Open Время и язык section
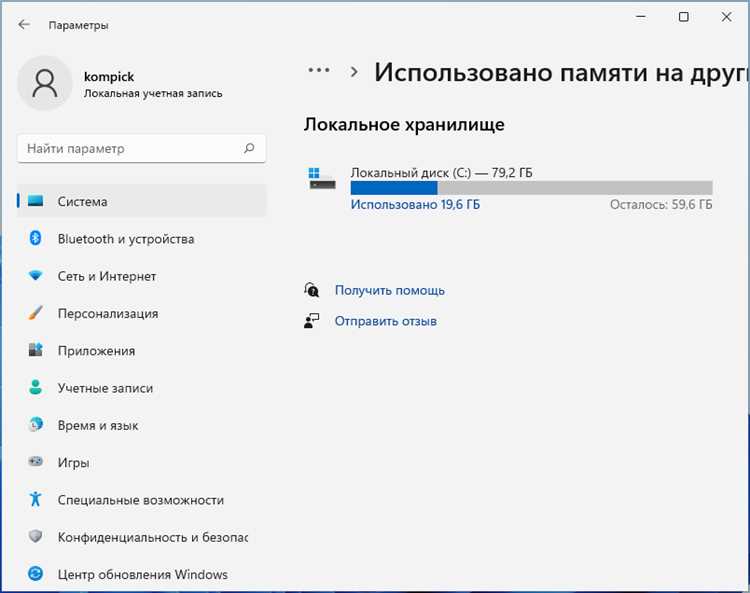 (142, 425)
